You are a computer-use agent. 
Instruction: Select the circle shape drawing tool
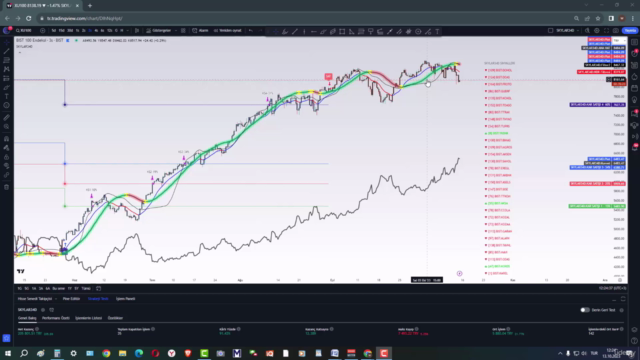[x=418, y=31]
